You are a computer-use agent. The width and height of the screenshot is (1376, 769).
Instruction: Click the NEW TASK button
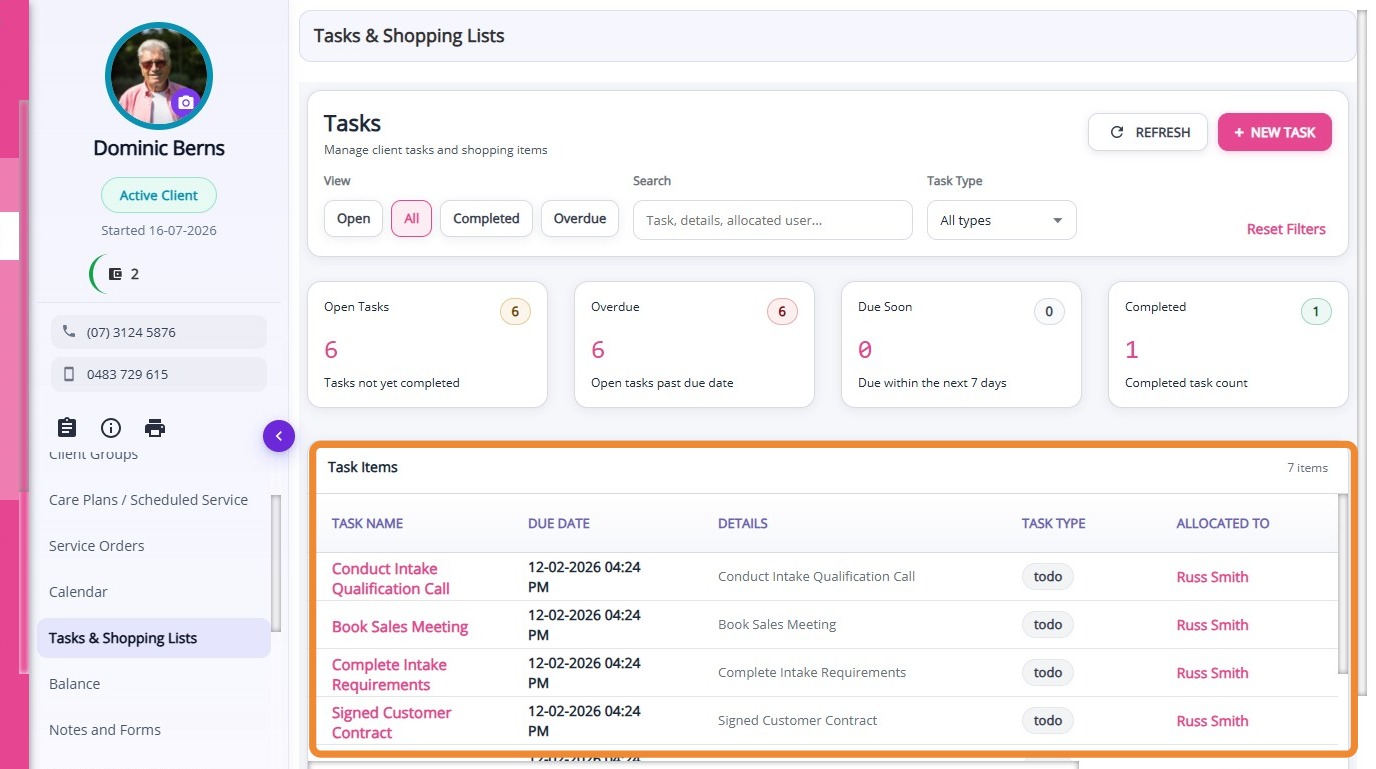1275,132
